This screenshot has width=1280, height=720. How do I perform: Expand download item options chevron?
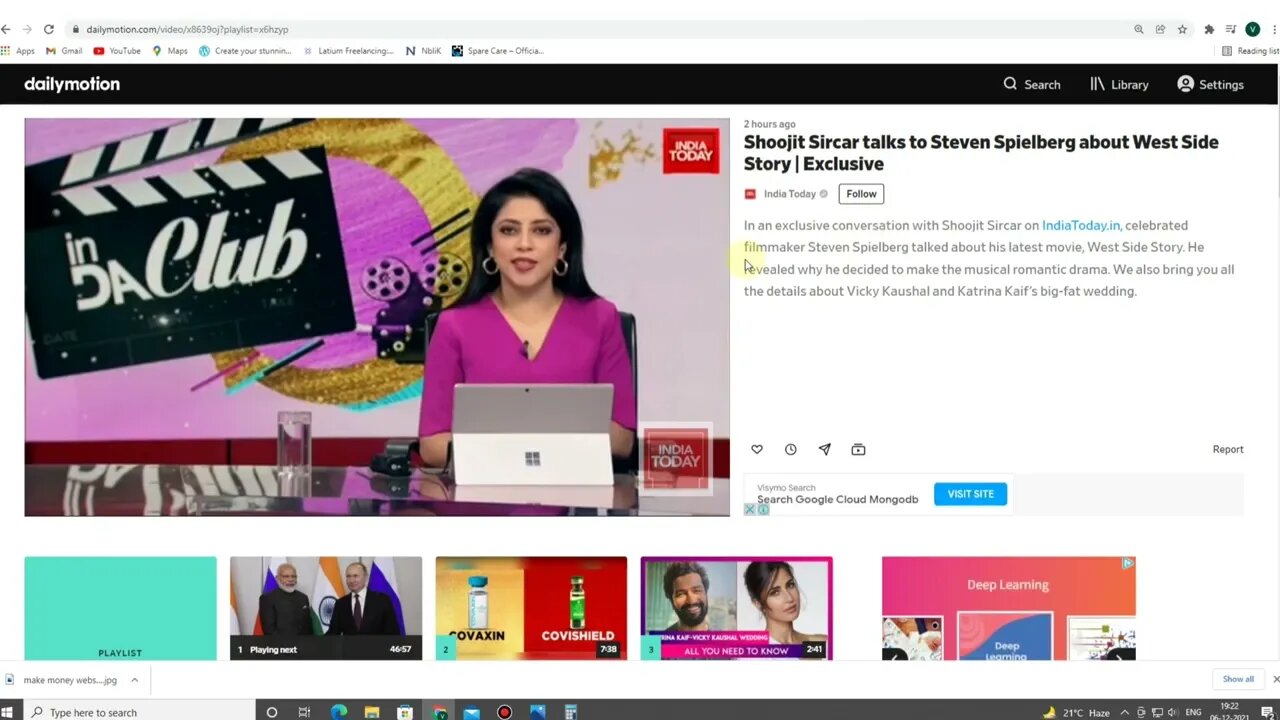tap(135, 680)
